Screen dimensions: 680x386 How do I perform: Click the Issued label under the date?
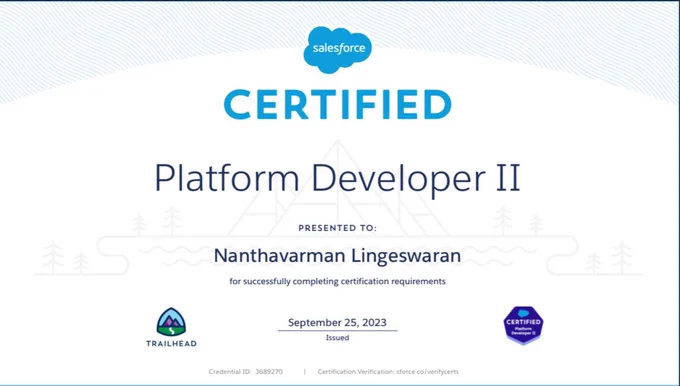[x=337, y=337]
